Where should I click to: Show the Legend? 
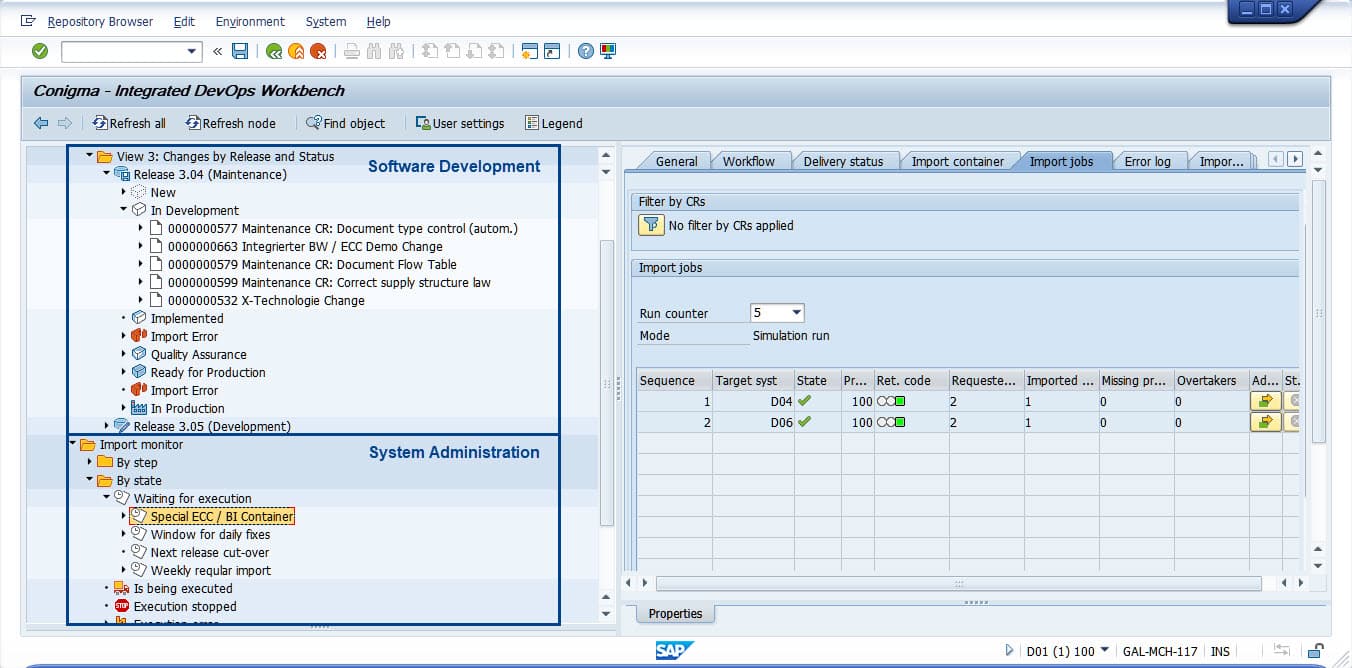tap(554, 123)
